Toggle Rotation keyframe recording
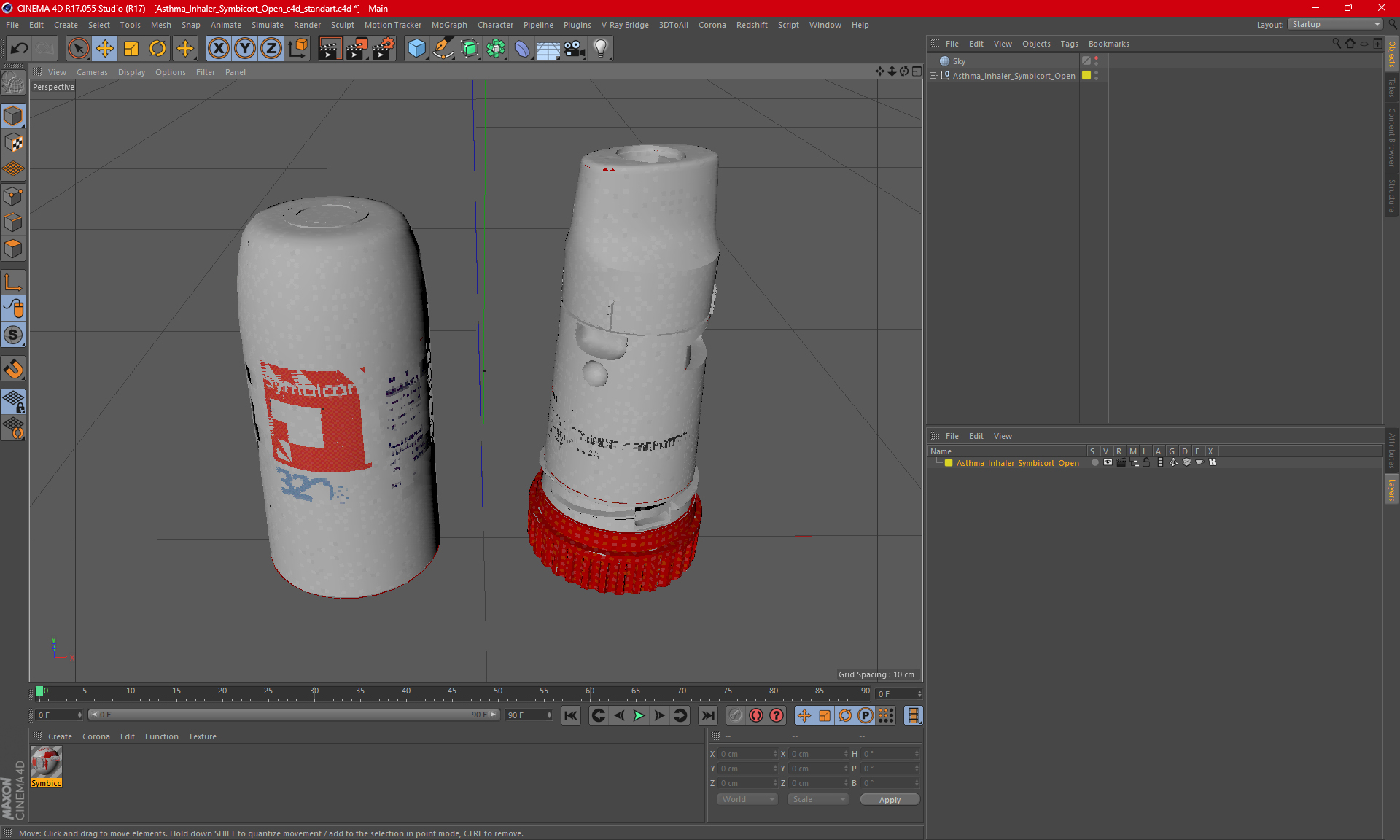 [x=844, y=716]
